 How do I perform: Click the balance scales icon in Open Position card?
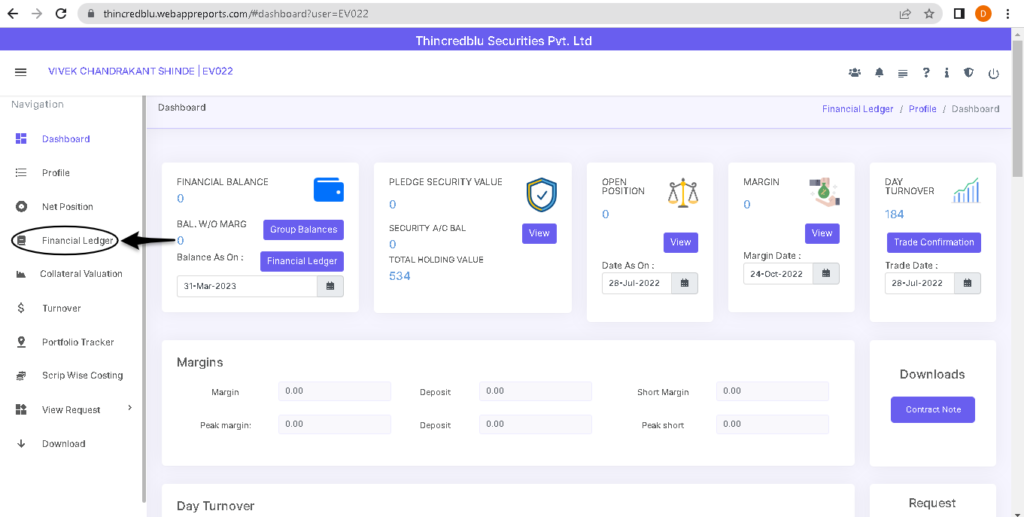click(x=683, y=193)
